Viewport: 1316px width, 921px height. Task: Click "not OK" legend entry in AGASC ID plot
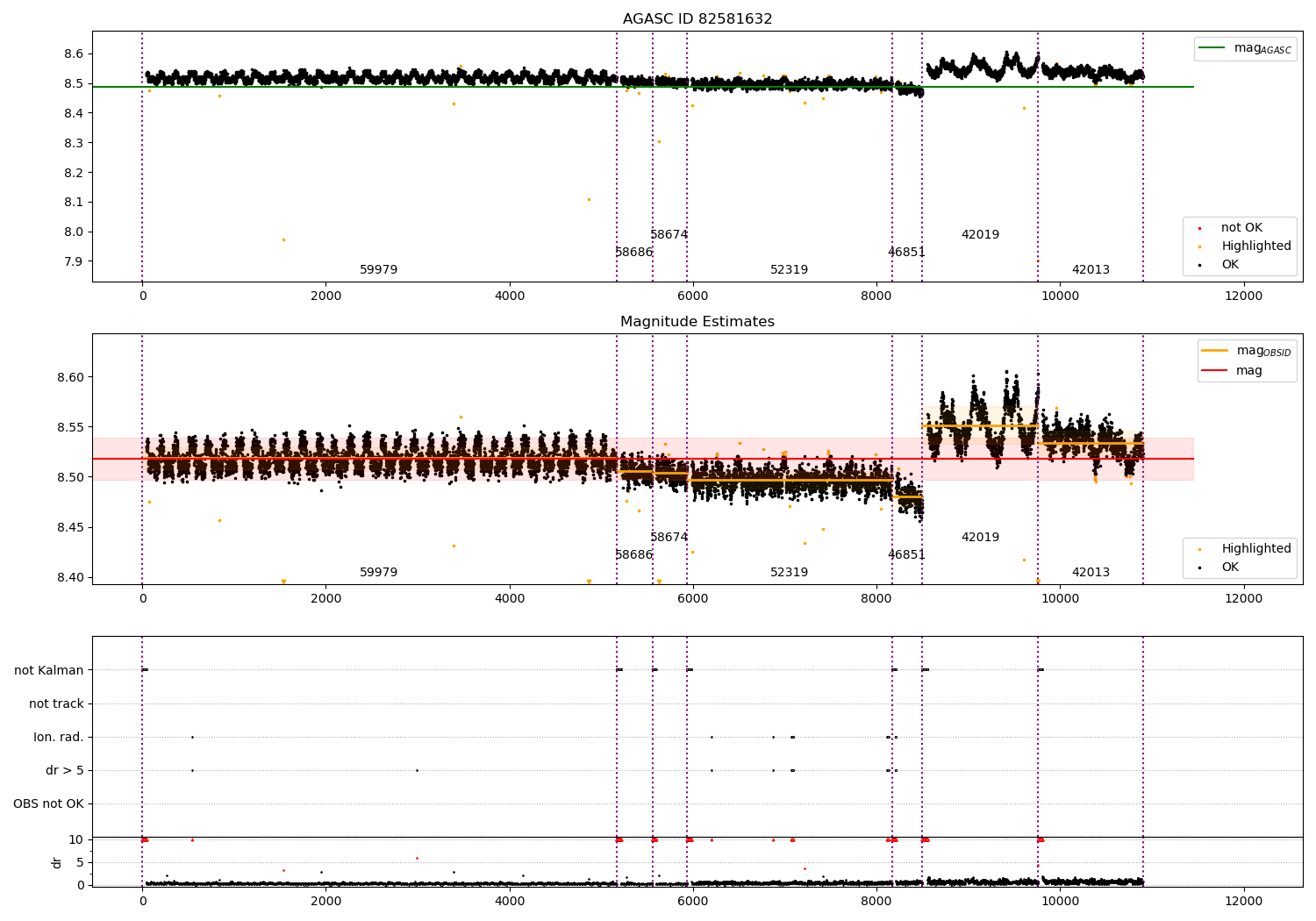click(1241, 228)
